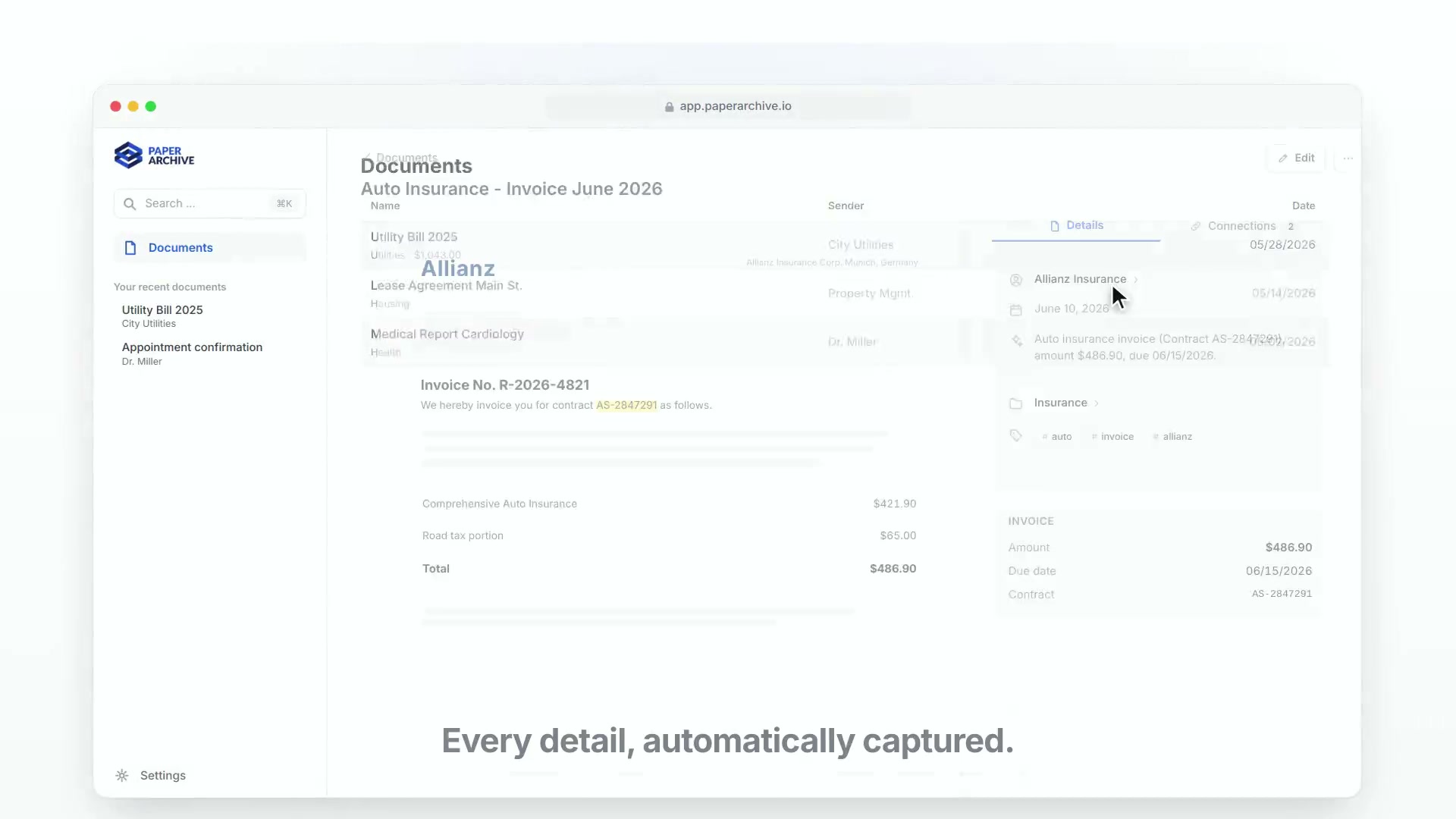Click the Details tab page icon
This screenshot has width=1456, height=819.
[x=1055, y=226]
